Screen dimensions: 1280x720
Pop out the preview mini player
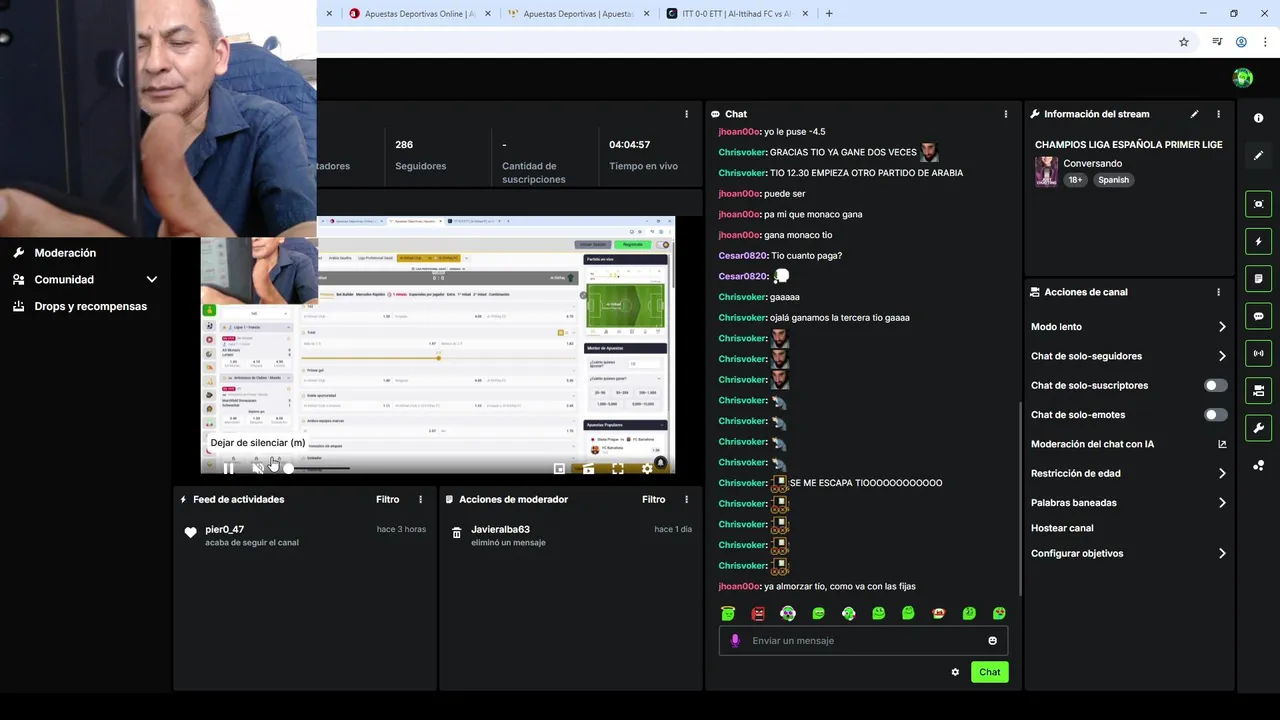point(559,468)
